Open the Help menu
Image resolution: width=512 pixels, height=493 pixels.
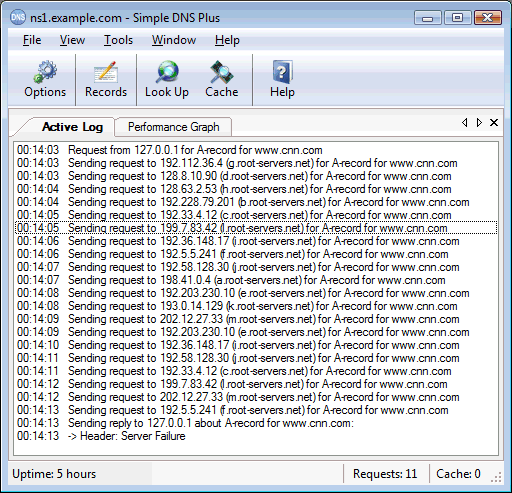pos(227,40)
